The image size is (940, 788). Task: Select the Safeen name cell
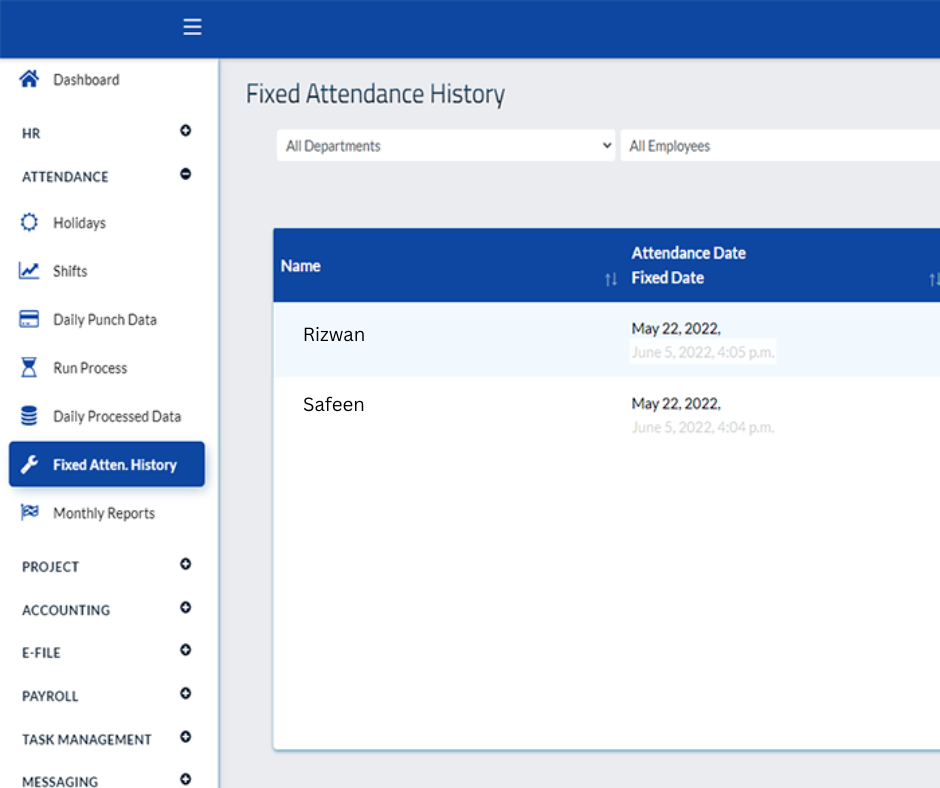click(x=333, y=404)
